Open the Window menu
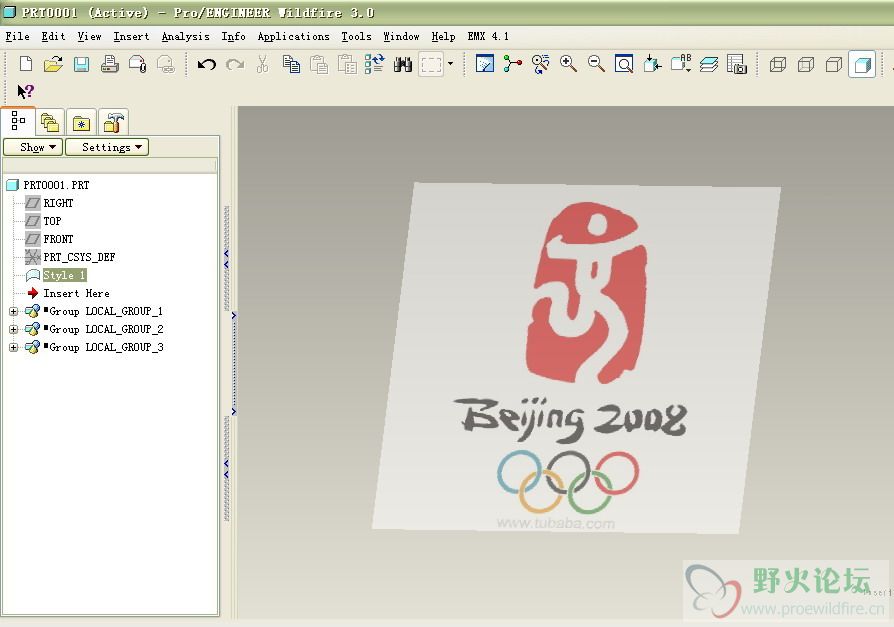This screenshot has height=627, width=894. tap(401, 36)
